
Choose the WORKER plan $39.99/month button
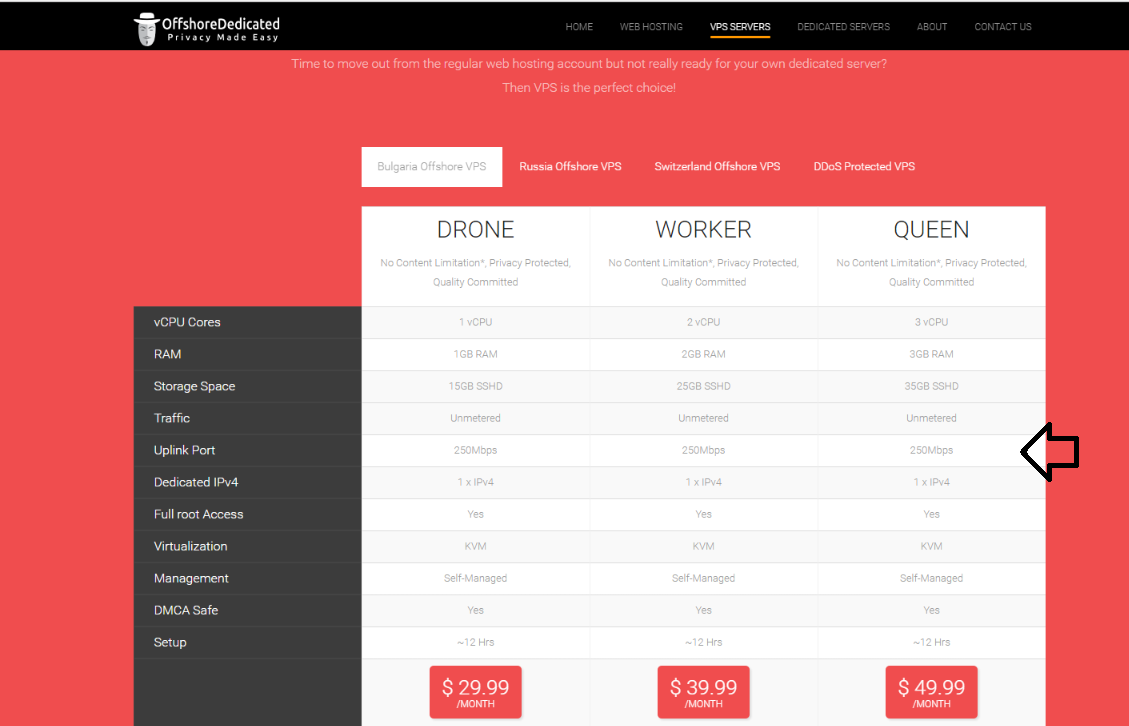coord(703,692)
